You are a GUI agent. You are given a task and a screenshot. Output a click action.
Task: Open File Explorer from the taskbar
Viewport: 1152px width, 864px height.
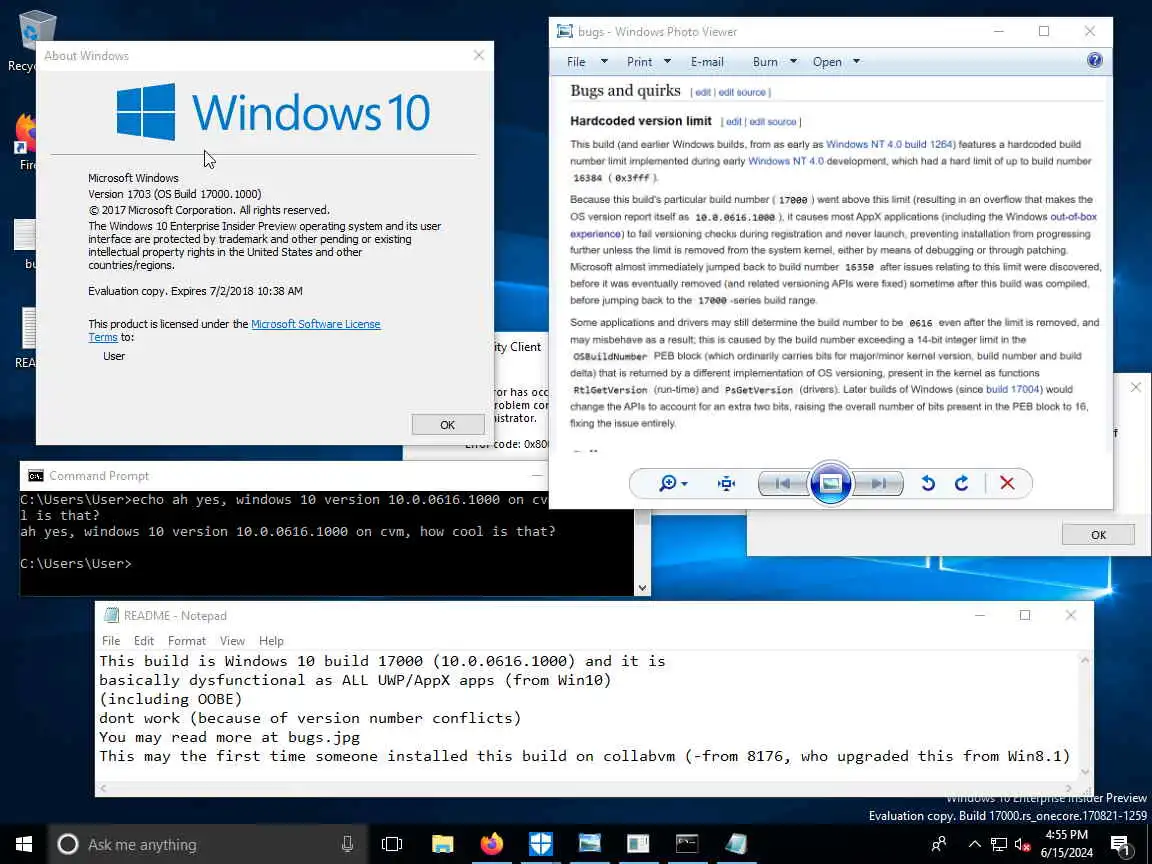[442, 844]
